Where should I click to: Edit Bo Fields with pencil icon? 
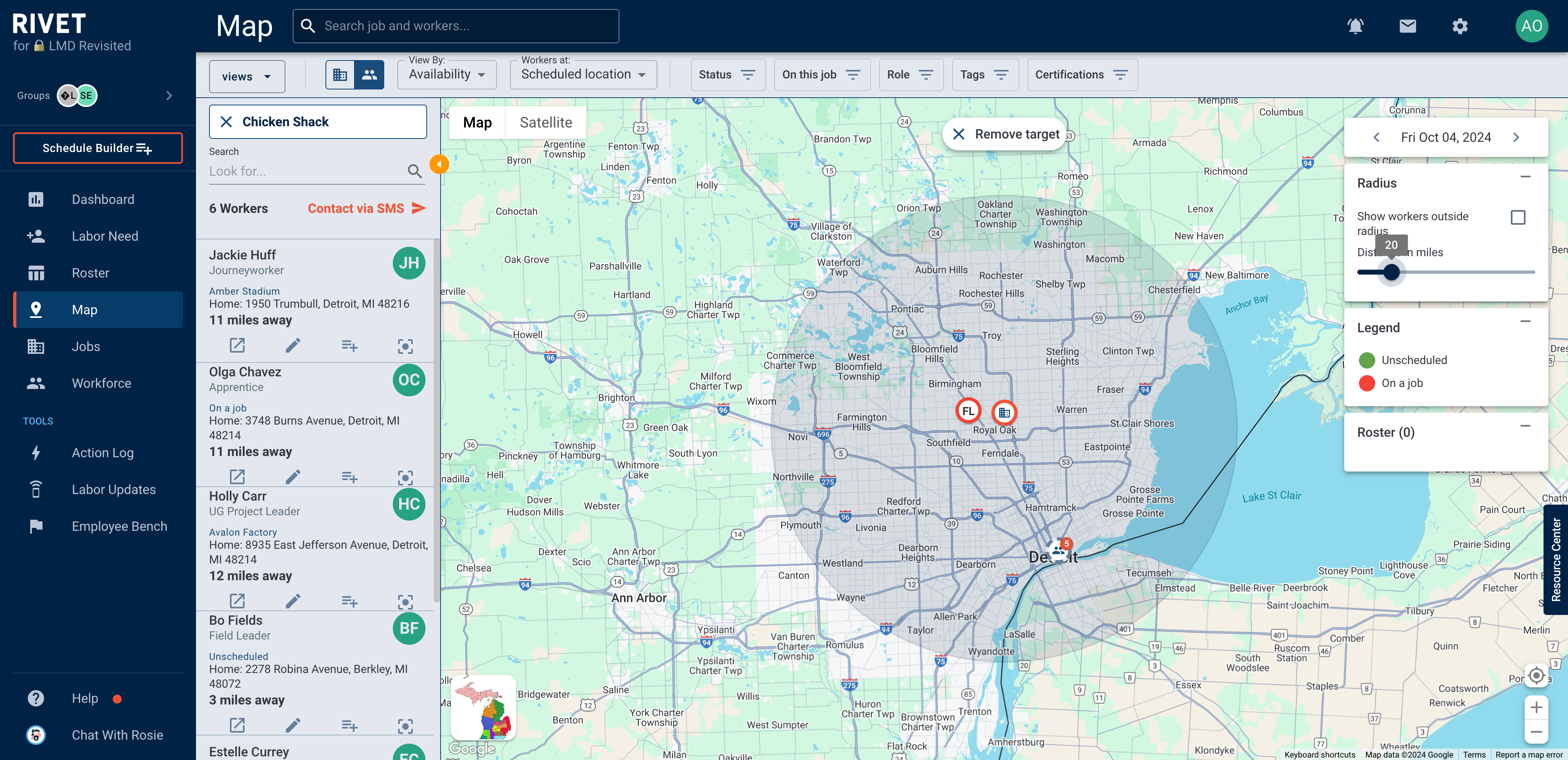click(x=293, y=725)
